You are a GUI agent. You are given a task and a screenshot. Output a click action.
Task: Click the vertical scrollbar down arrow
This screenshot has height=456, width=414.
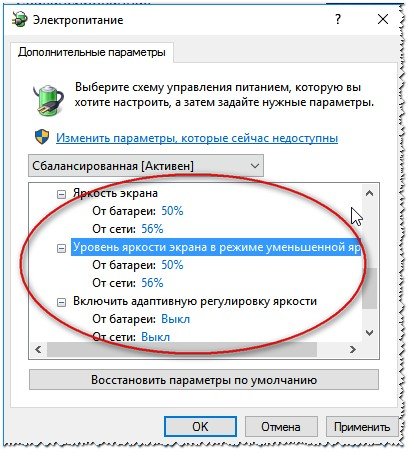coord(369,333)
